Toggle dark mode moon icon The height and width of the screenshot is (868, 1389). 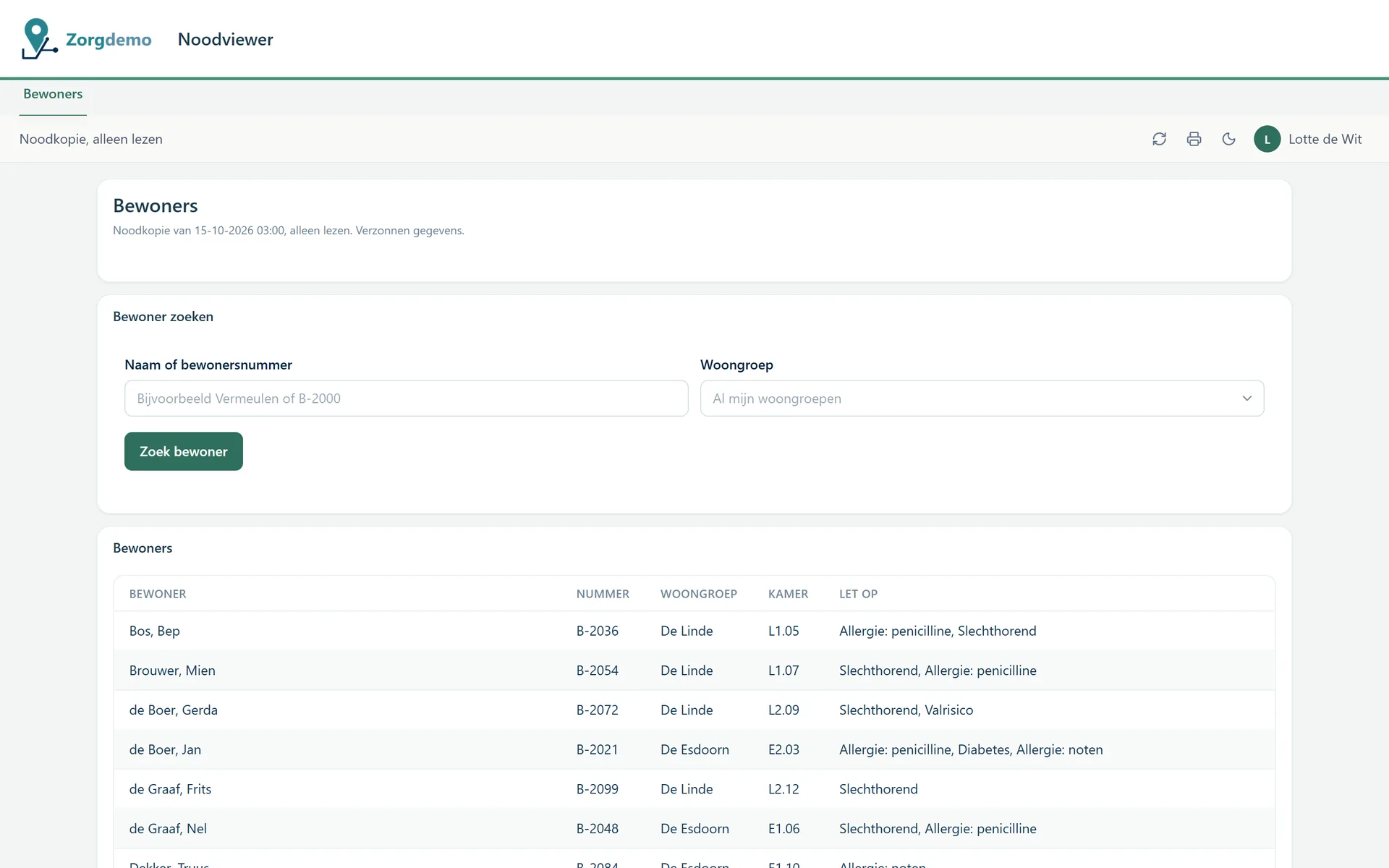tap(1228, 139)
